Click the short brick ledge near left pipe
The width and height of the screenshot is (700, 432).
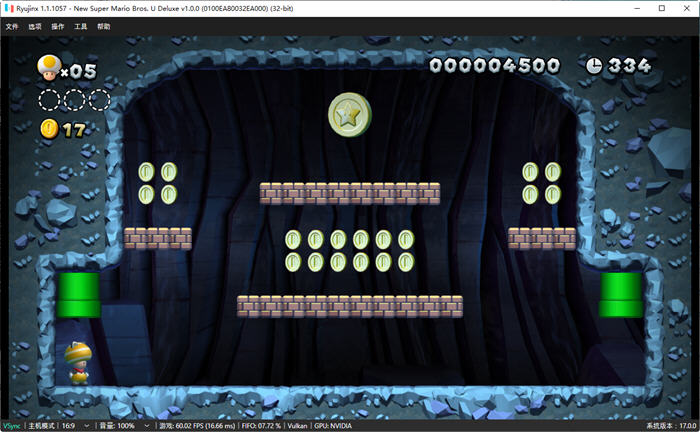[x=158, y=238]
